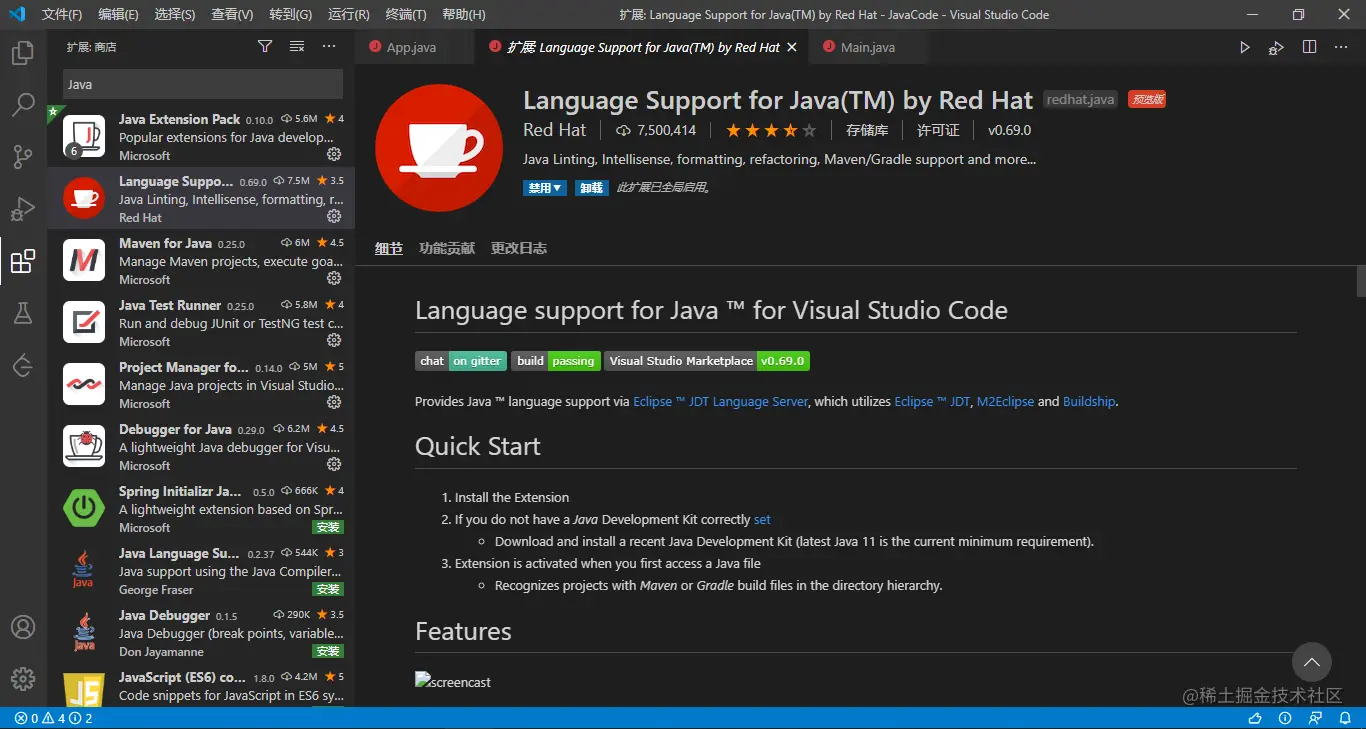Switch to the App.java editor tab
The width and height of the screenshot is (1366, 729).
tap(414, 46)
